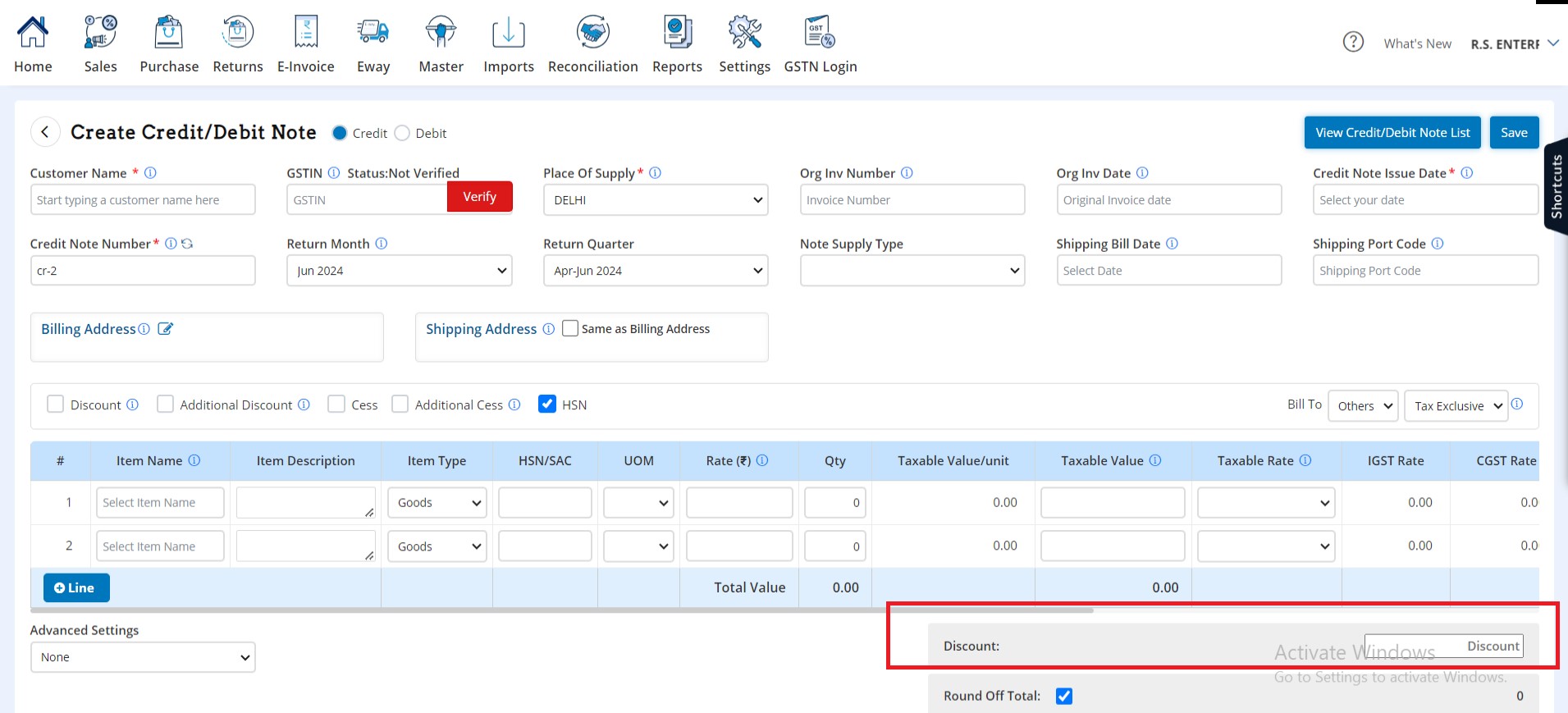Check Same as Billing Address
1568x713 pixels.
[570, 328]
